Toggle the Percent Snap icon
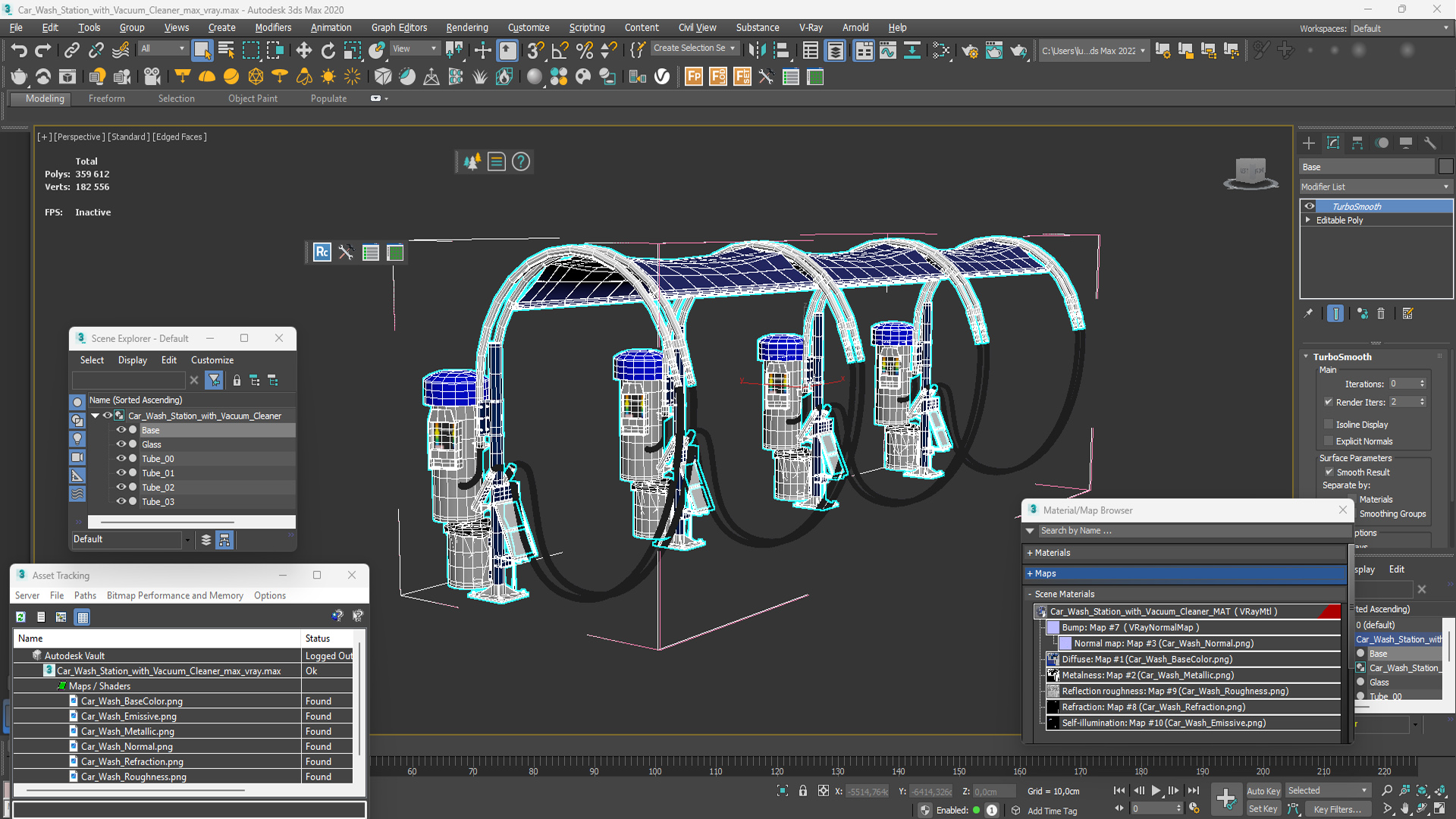Viewport: 1456px width, 819px height. 584,51
